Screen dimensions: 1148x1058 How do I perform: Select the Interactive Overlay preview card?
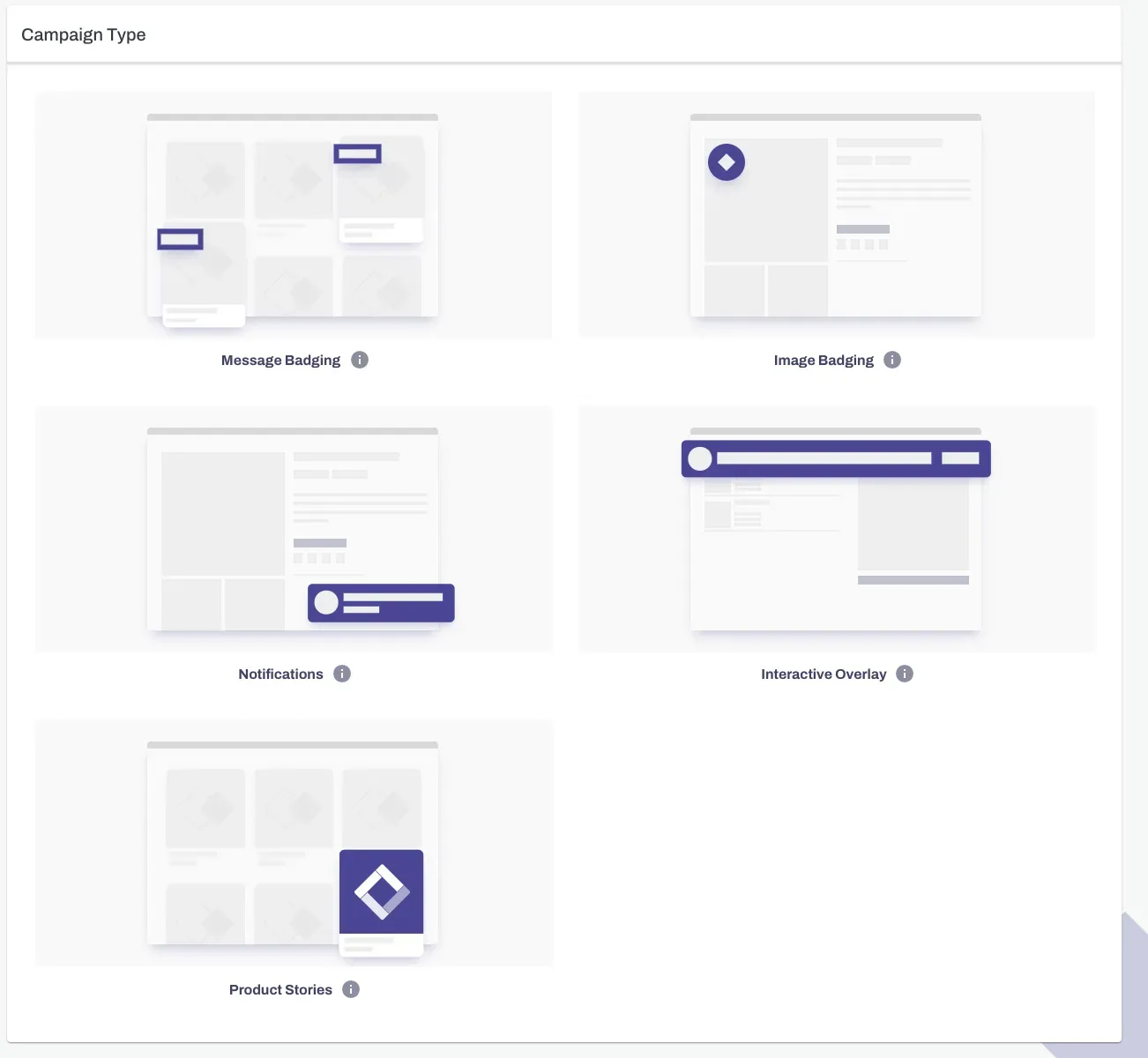coord(837,529)
